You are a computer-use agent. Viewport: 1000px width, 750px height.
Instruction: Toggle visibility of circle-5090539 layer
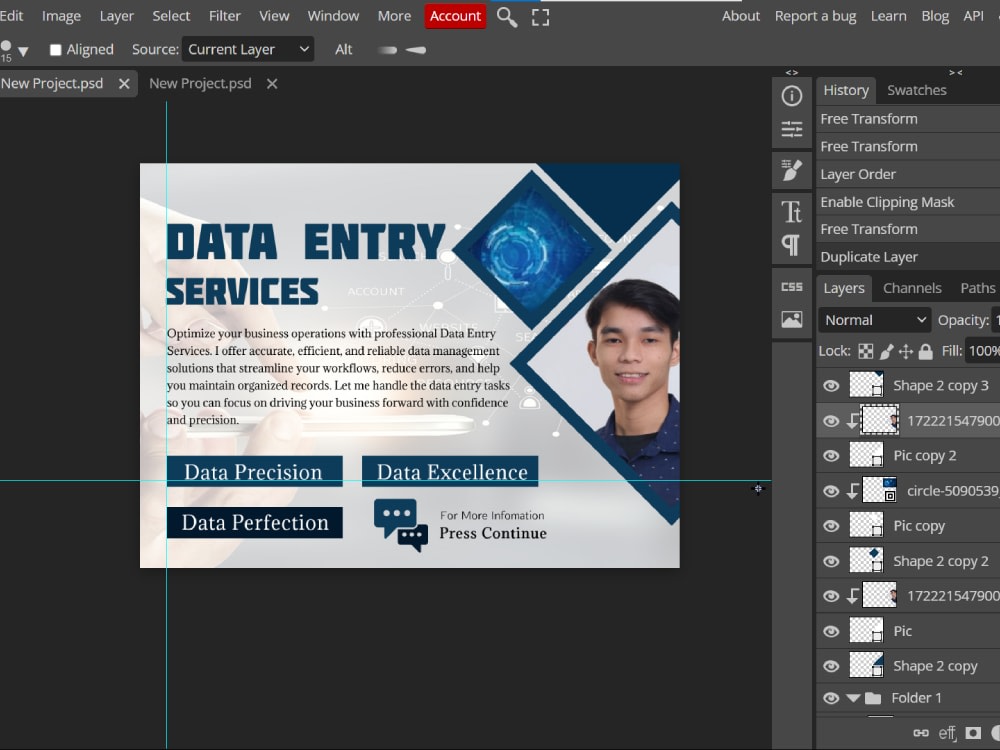point(831,491)
